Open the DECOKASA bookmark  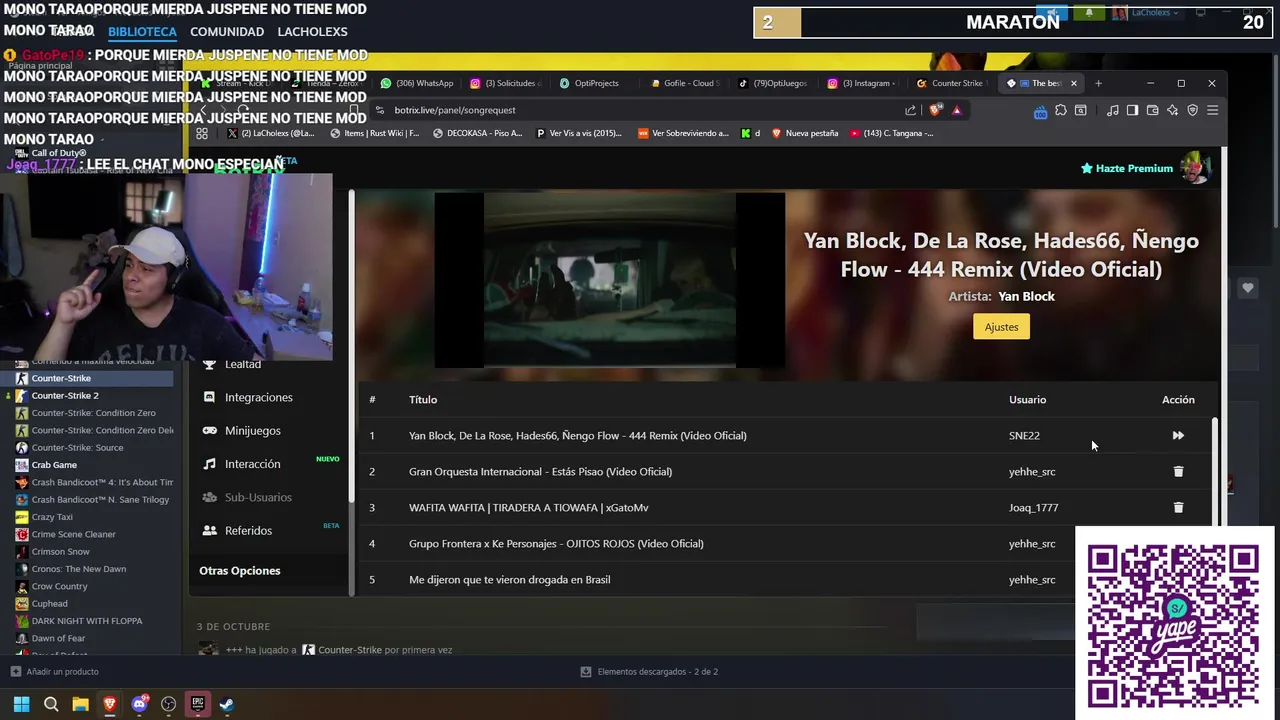point(478,133)
